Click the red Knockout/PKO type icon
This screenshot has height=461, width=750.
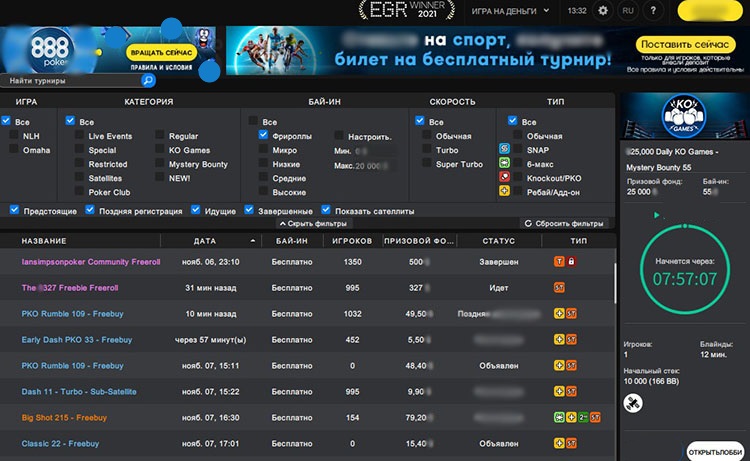pos(504,177)
